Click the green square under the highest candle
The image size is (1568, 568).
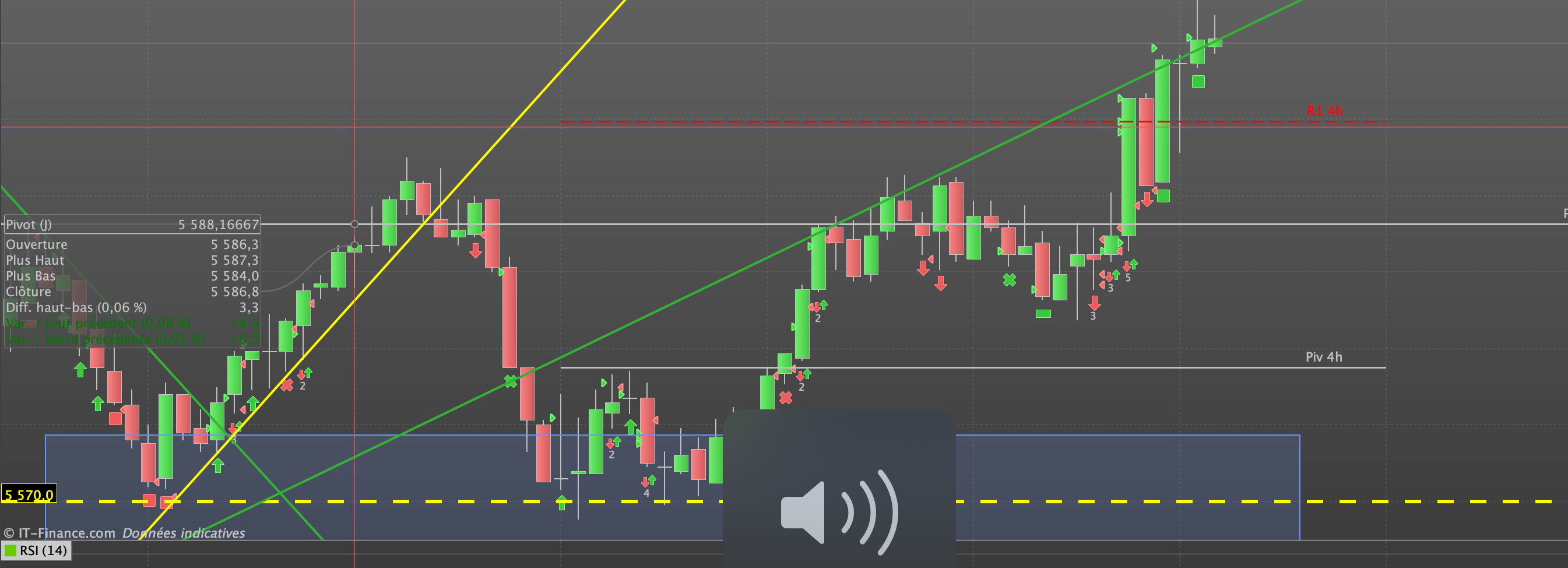click(x=1198, y=81)
